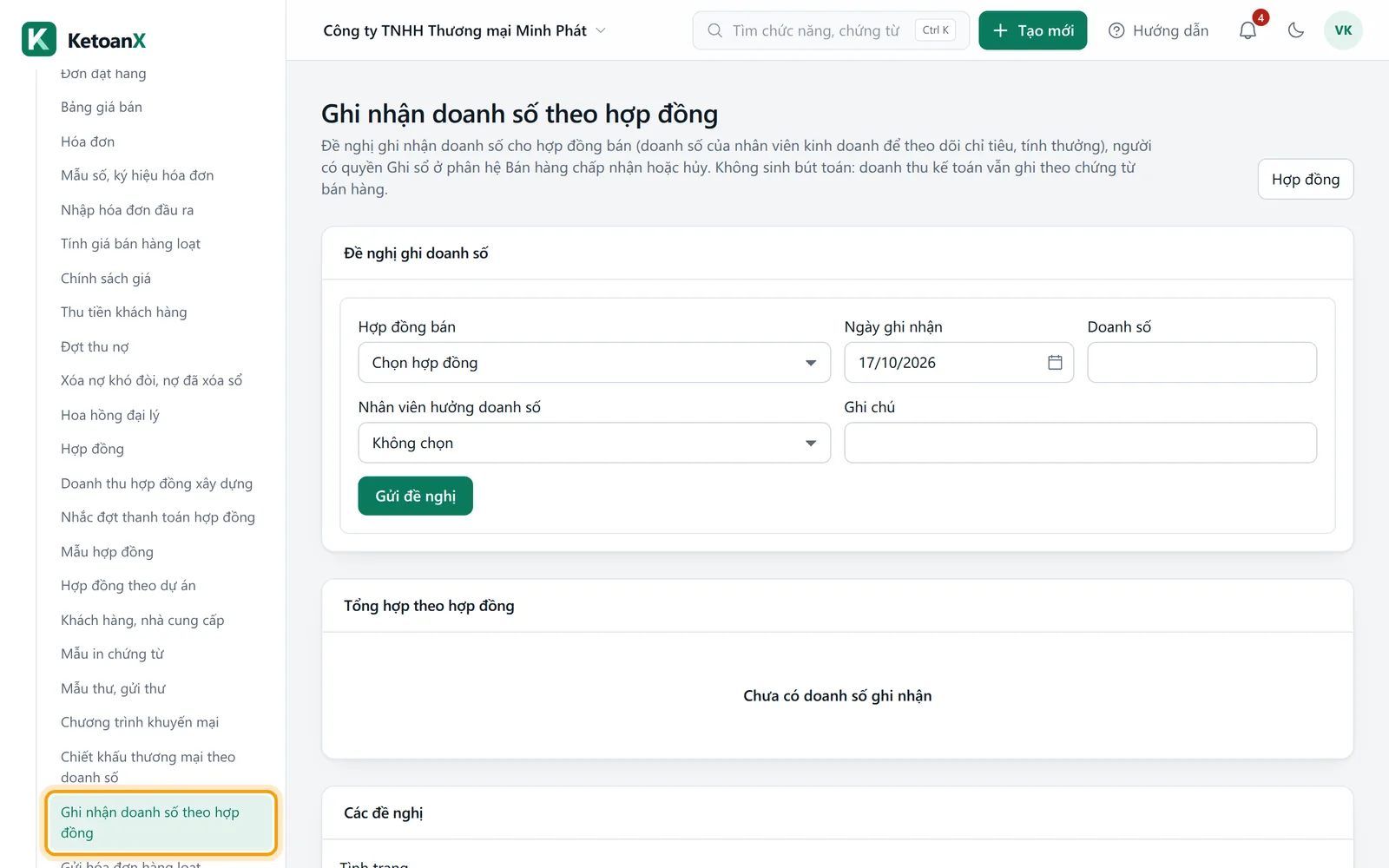Toggle dark mode moon icon
The width and height of the screenshot is (1389, 868).
1296,30
